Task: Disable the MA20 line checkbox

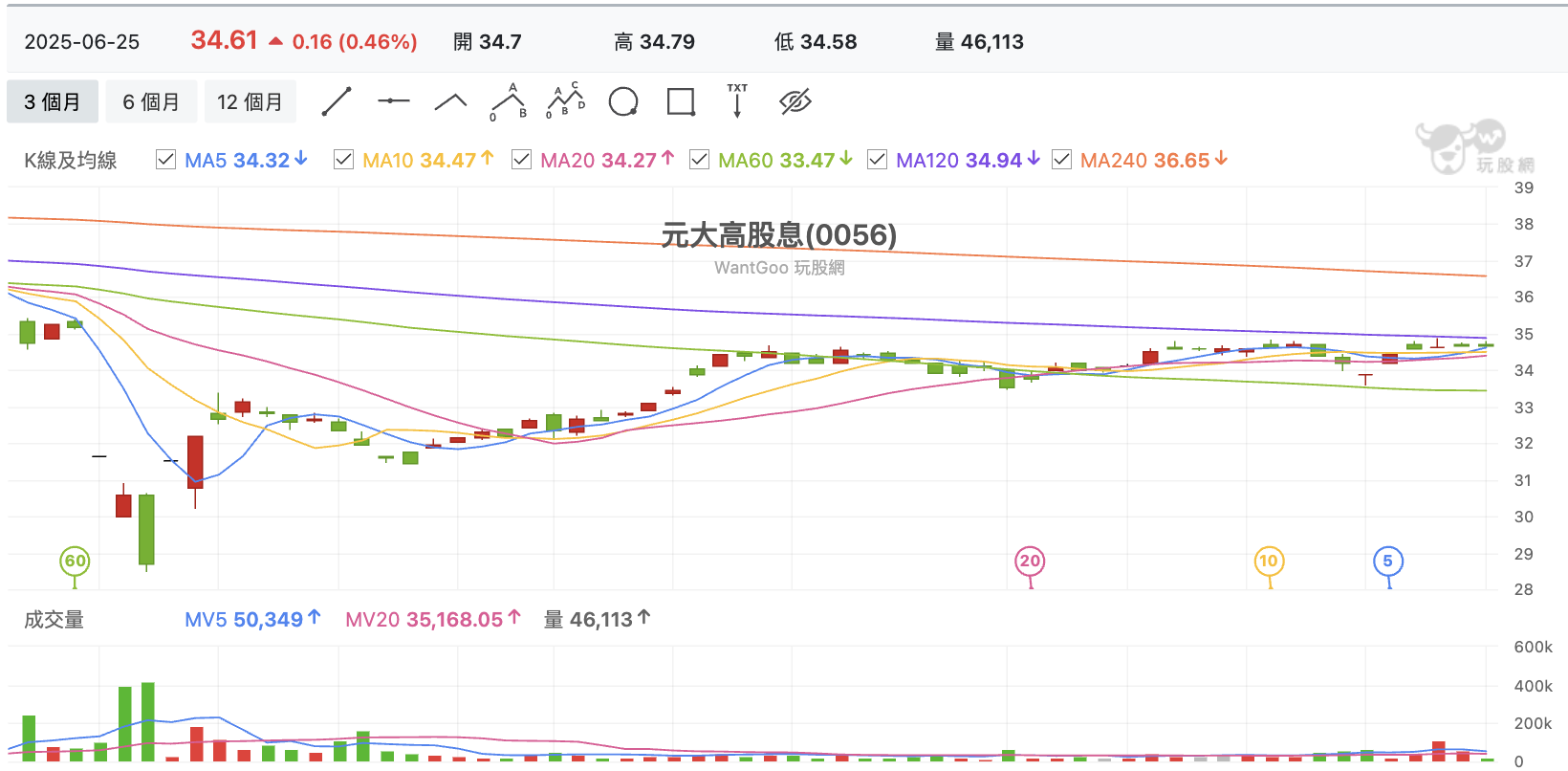Action: coord(521,160)
